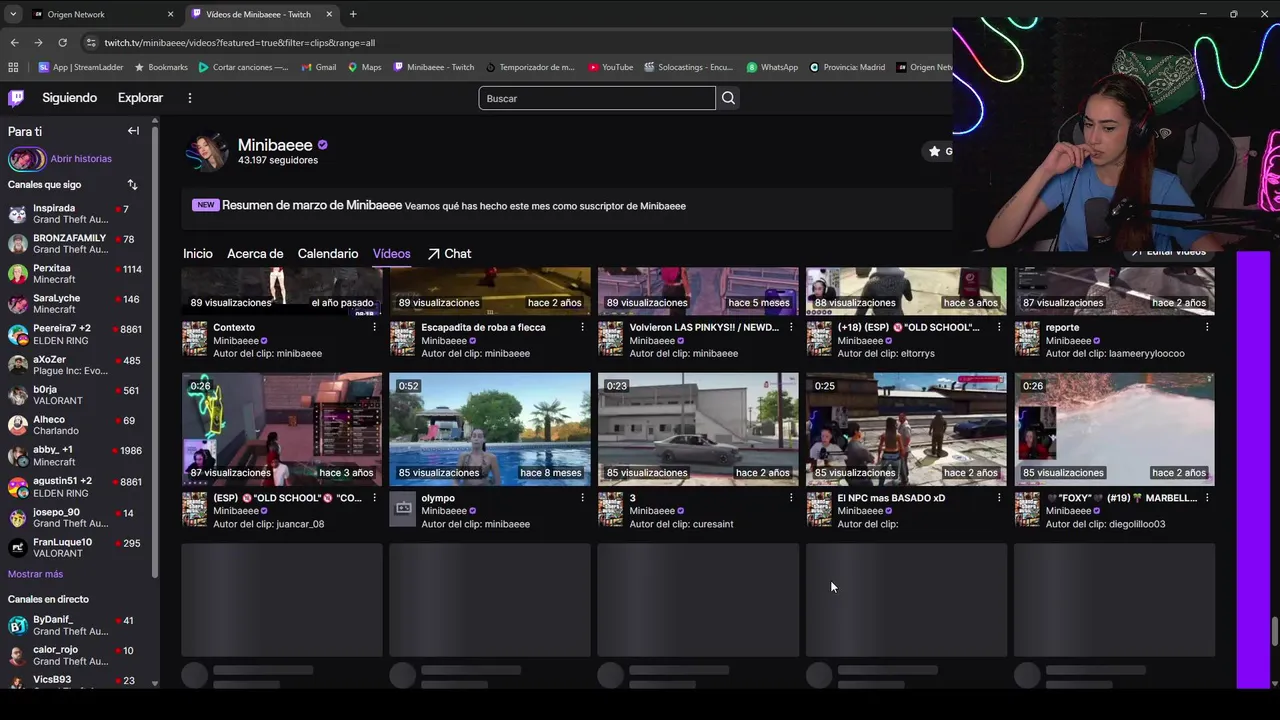Open options menu for Contexto clip
The height and width of the screenshot is (720, 1280).
[374, 328]
